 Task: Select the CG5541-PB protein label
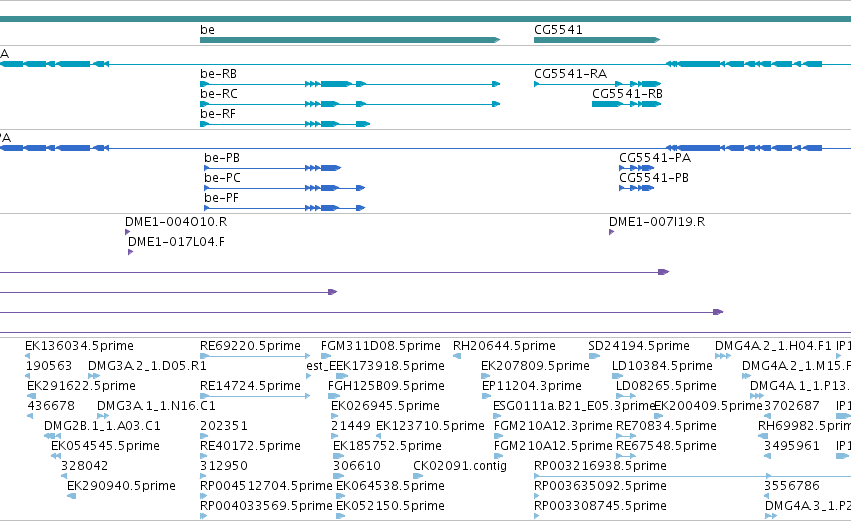tap(654, 178)
